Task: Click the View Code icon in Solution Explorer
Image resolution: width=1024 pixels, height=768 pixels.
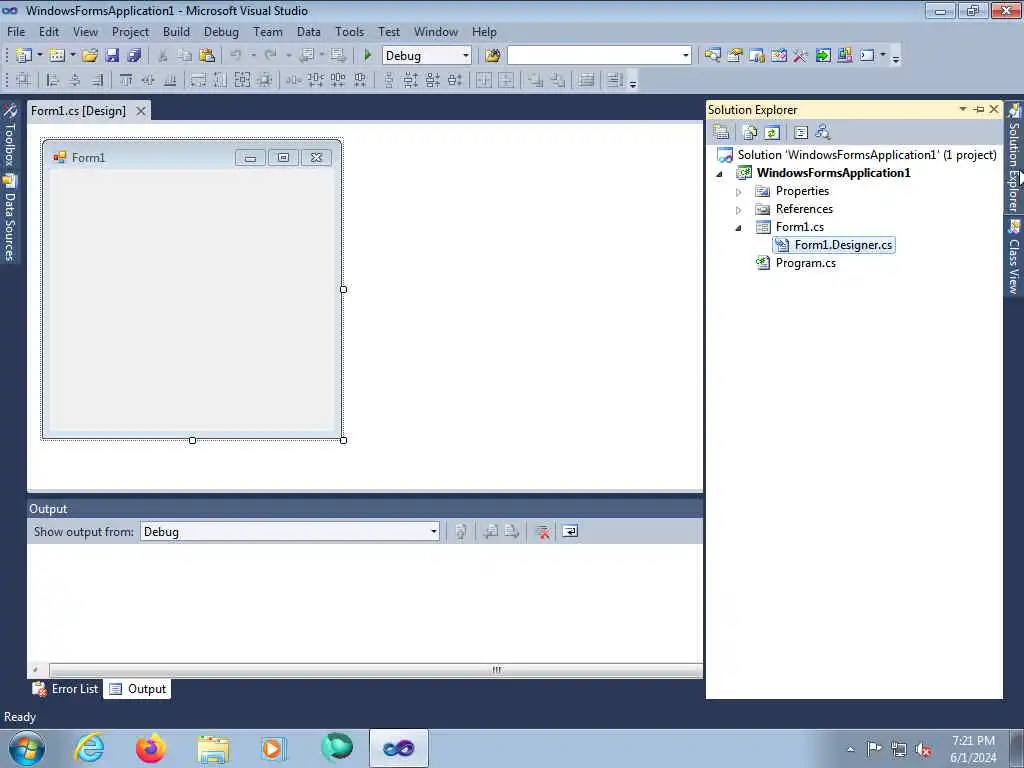Action: [801, 133]
